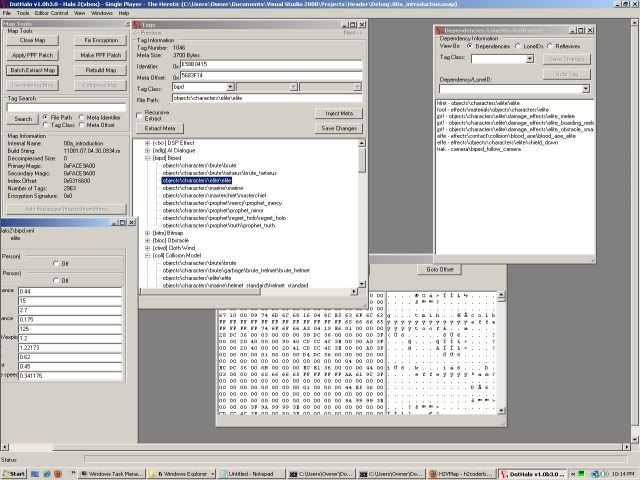
Task: Click the tag tree horizontal scrollbar
Action: [248, 291]
